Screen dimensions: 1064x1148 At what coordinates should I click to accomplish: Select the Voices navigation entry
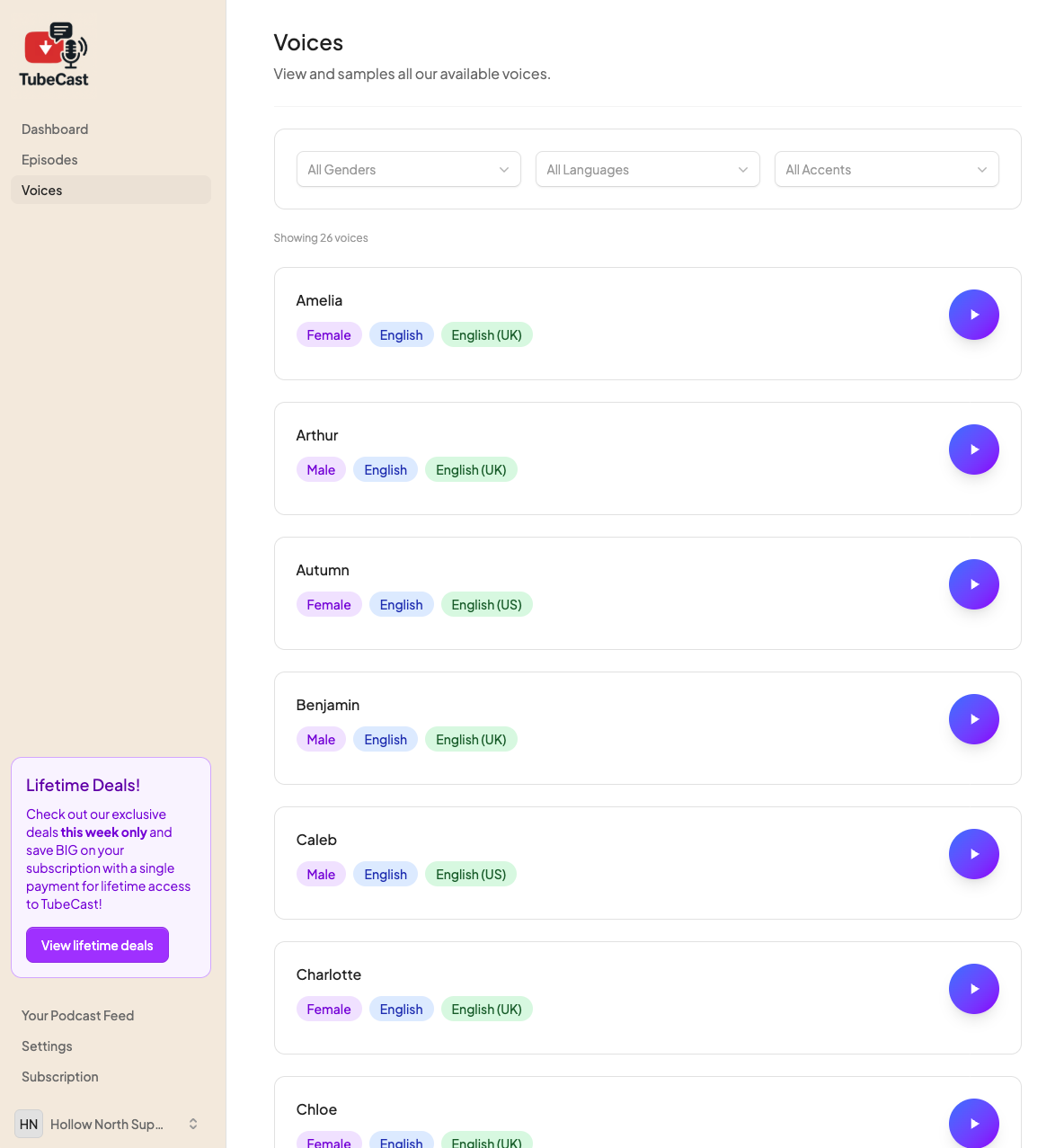click(41, 190)
